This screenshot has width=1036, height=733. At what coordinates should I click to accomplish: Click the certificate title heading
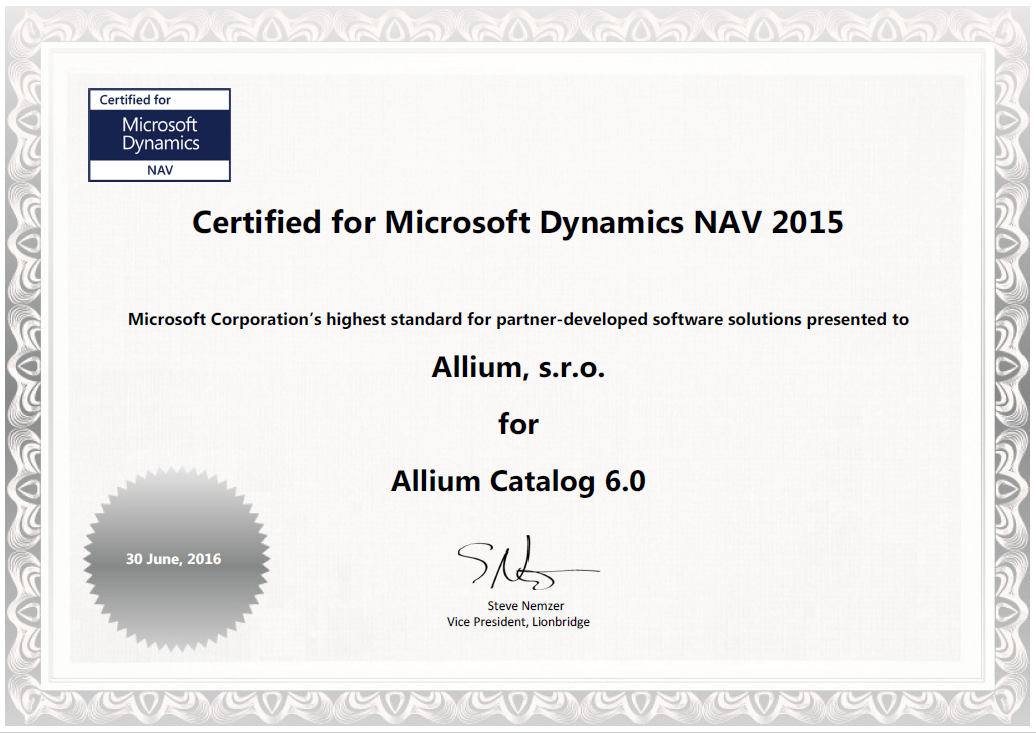pos(517,222)
